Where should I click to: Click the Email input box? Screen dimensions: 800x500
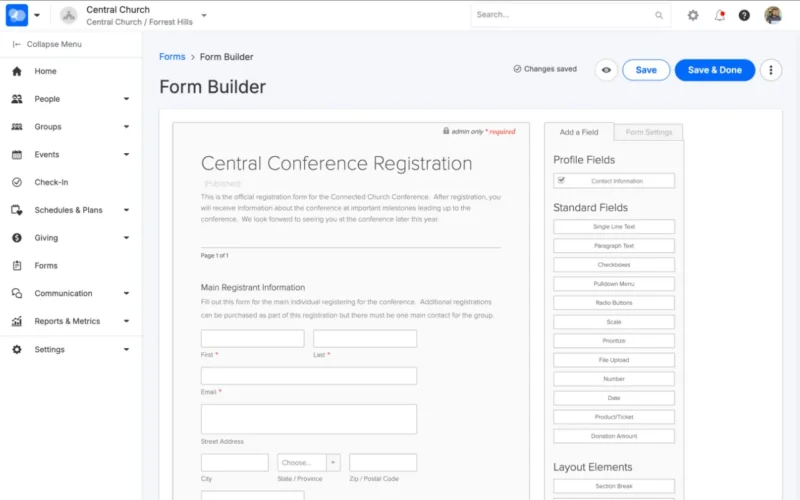coord(309,376)
